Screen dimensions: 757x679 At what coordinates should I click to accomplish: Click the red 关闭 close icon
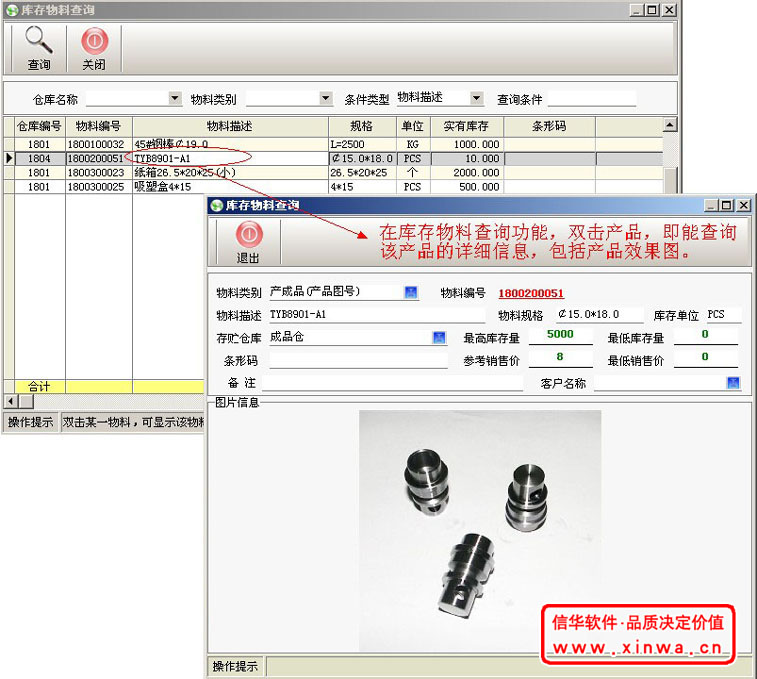tap(94, 40)
